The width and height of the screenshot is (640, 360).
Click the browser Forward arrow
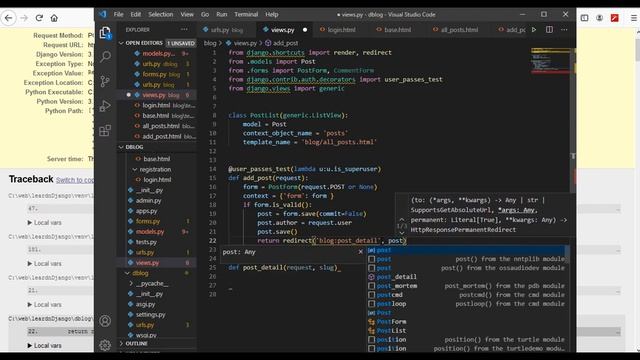point(24,18)
